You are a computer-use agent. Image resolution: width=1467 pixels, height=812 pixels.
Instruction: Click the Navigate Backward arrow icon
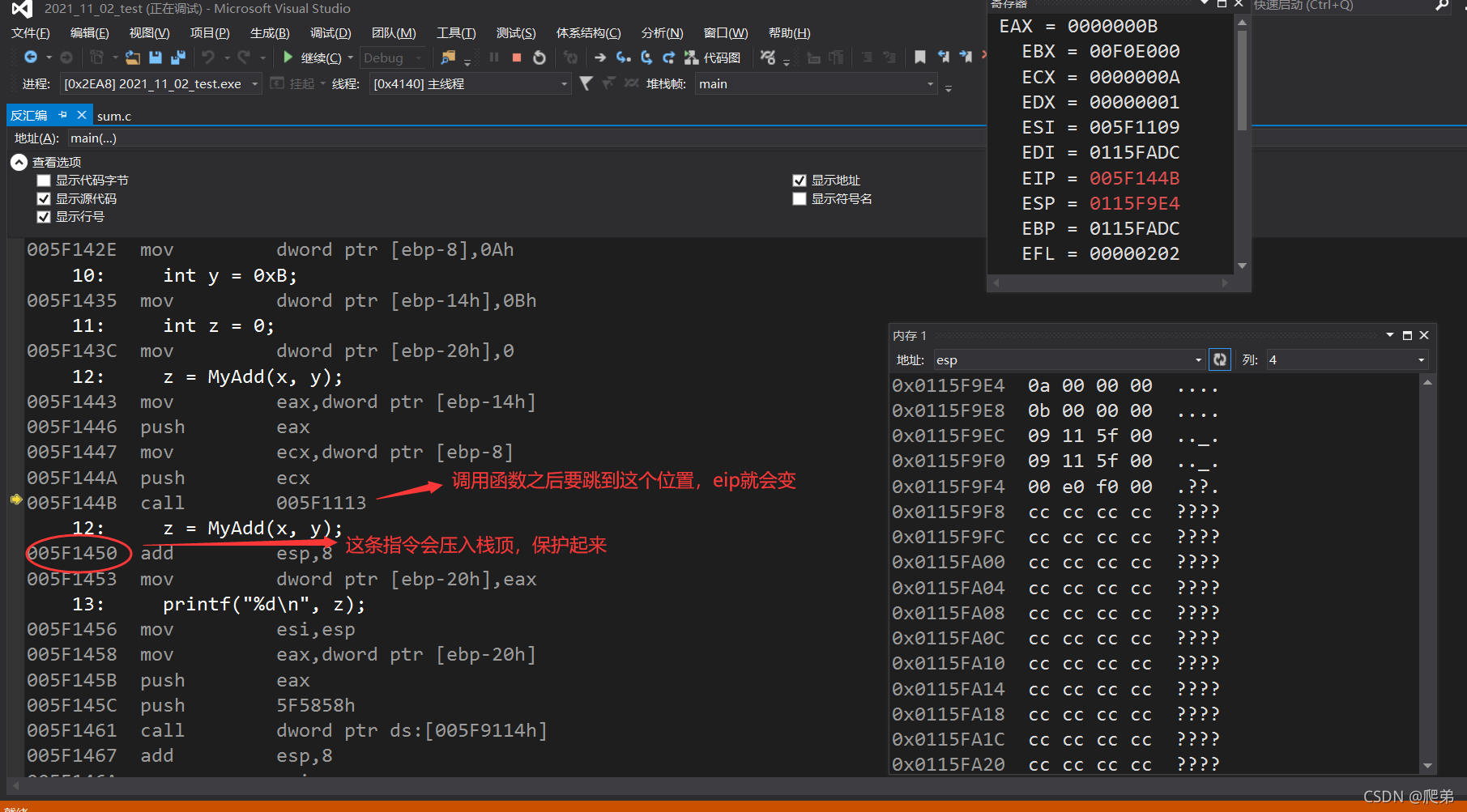[31, 57]
